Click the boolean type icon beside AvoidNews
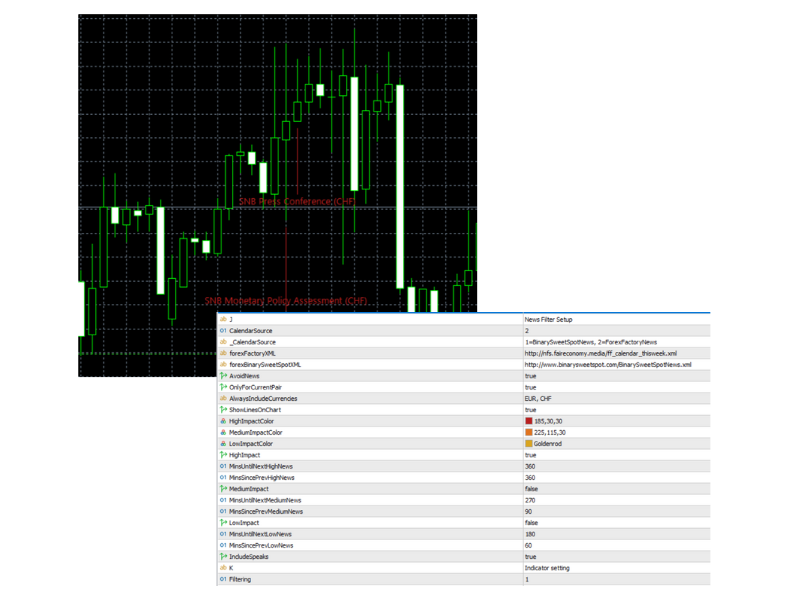This screenshot has height=600, width=800. tap(222, 376)
